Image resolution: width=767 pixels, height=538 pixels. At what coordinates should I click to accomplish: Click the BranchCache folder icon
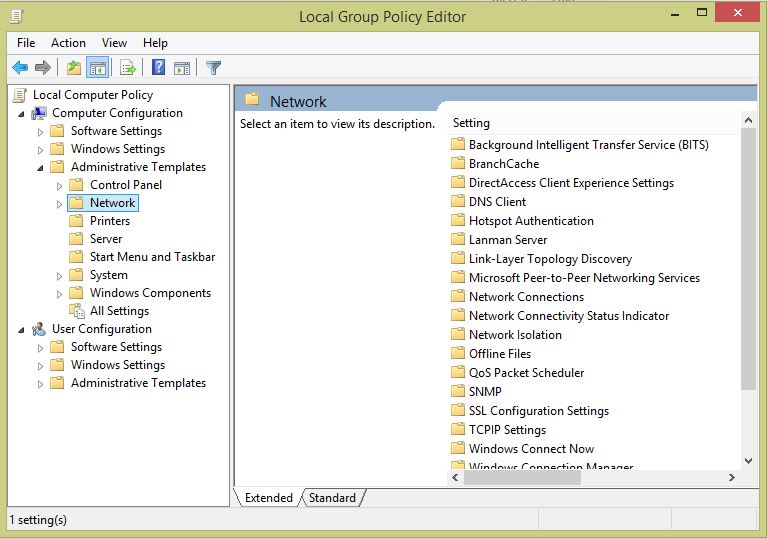tap(458, 163)
